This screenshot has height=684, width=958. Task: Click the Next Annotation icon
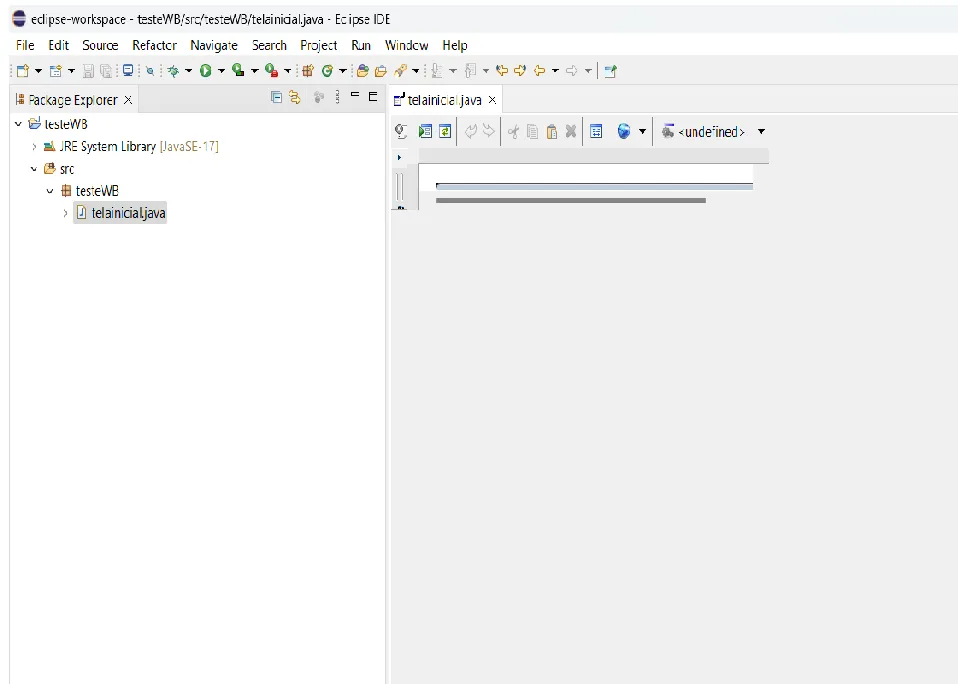coord(437,71)
